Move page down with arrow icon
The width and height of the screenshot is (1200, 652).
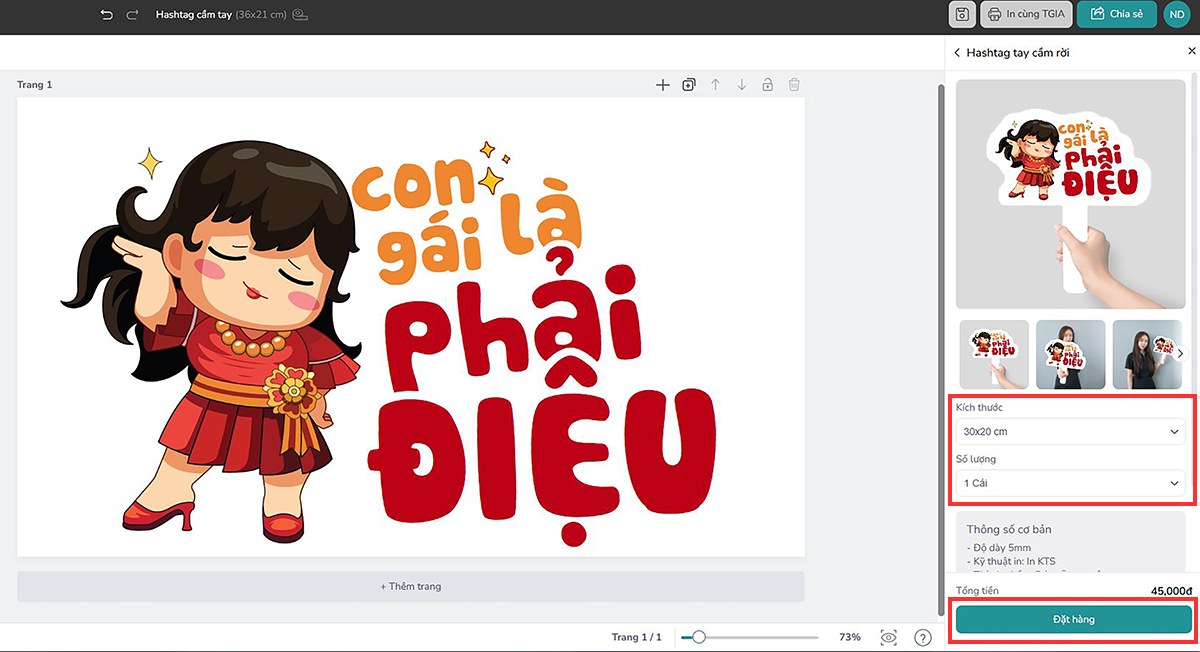742,85
